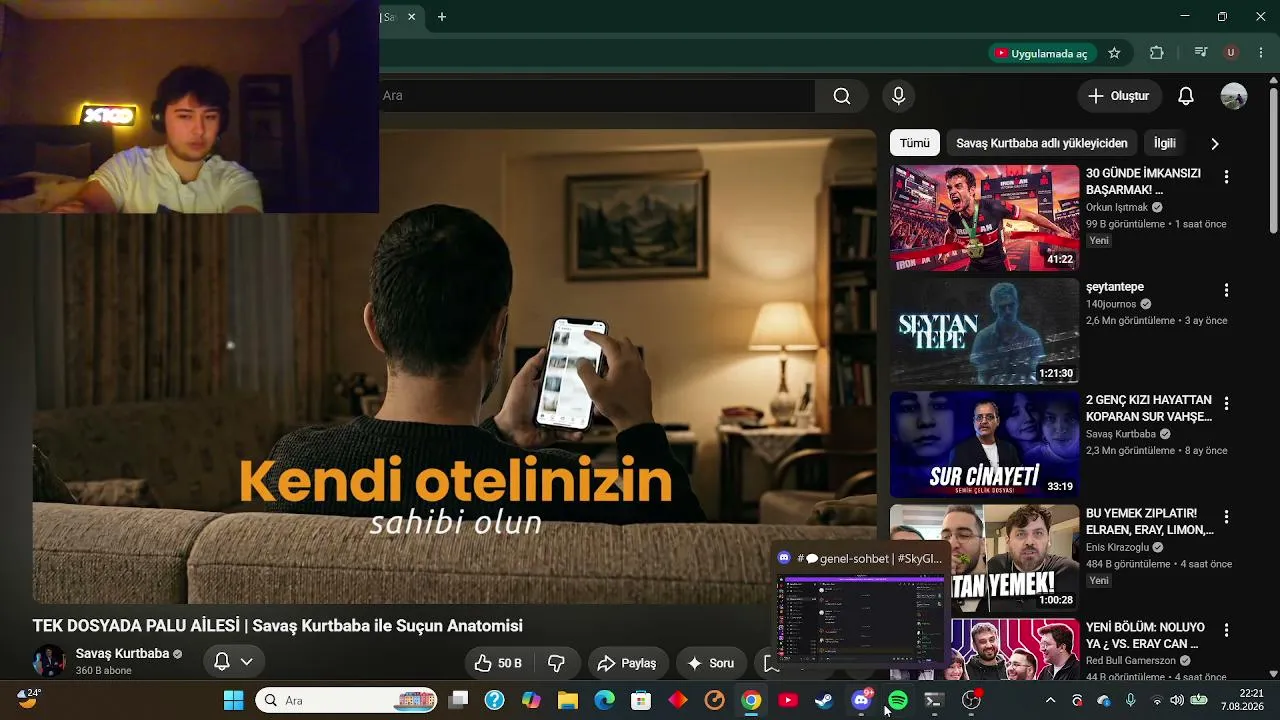Select the 'Tümü' filter chip
Viewport: 1280px width, 720px height.
click(914, 143)
